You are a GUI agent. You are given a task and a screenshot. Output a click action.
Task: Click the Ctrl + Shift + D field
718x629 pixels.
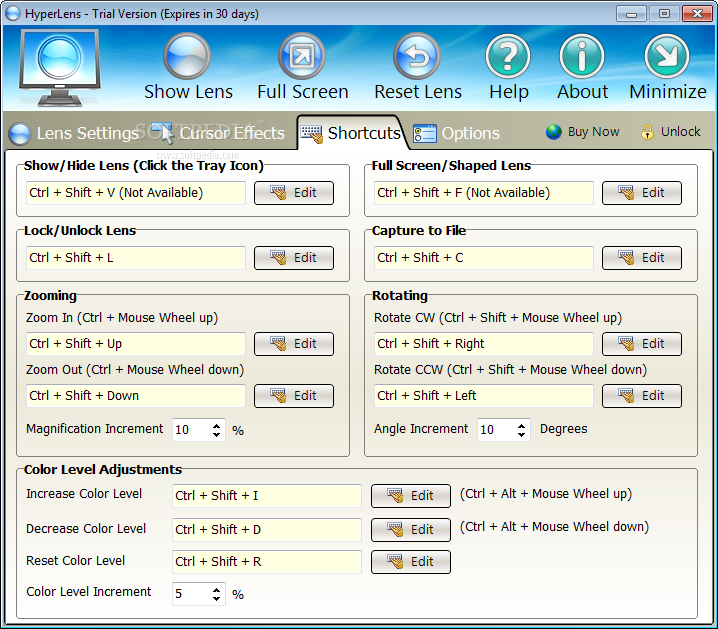pos(267,530)
